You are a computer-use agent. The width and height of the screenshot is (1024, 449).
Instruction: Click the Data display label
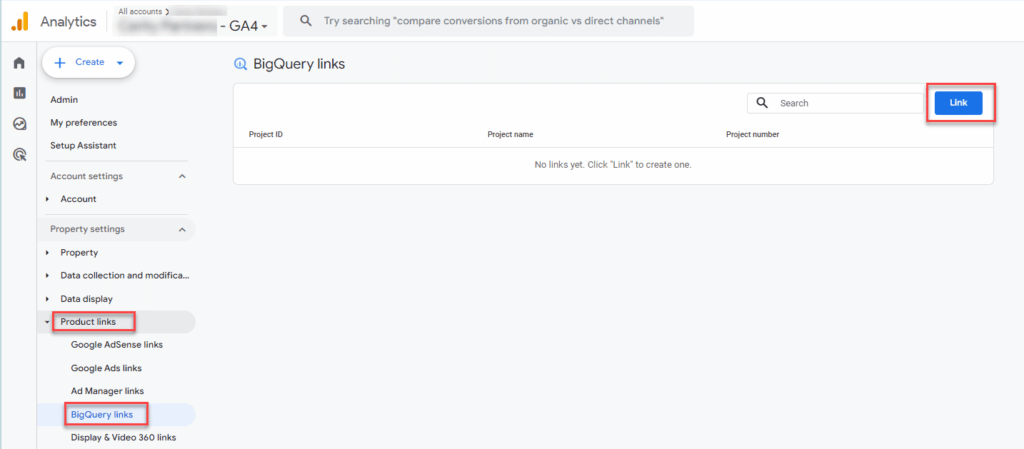click(86, 299)
